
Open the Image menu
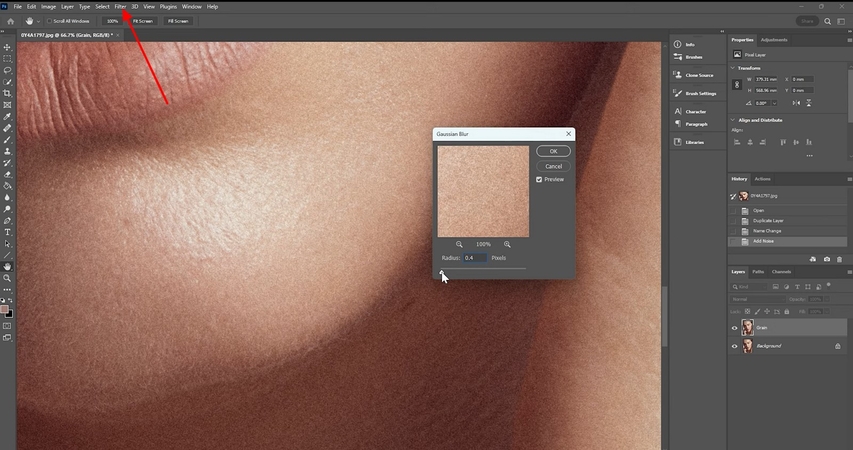pyautogui.click(x=48, y=7)
